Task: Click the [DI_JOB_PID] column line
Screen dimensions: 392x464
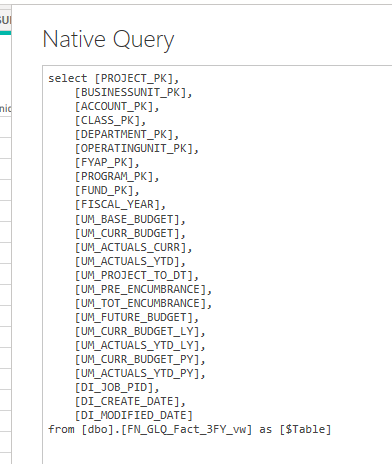Action: pos(117,388)
